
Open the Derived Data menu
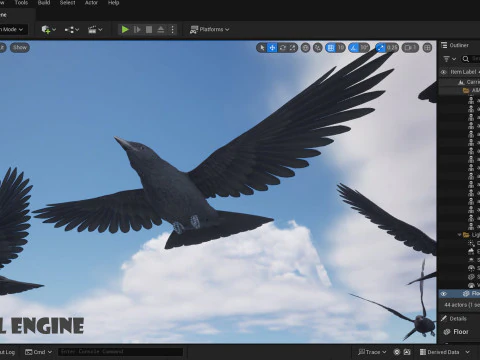pos(439,352)
